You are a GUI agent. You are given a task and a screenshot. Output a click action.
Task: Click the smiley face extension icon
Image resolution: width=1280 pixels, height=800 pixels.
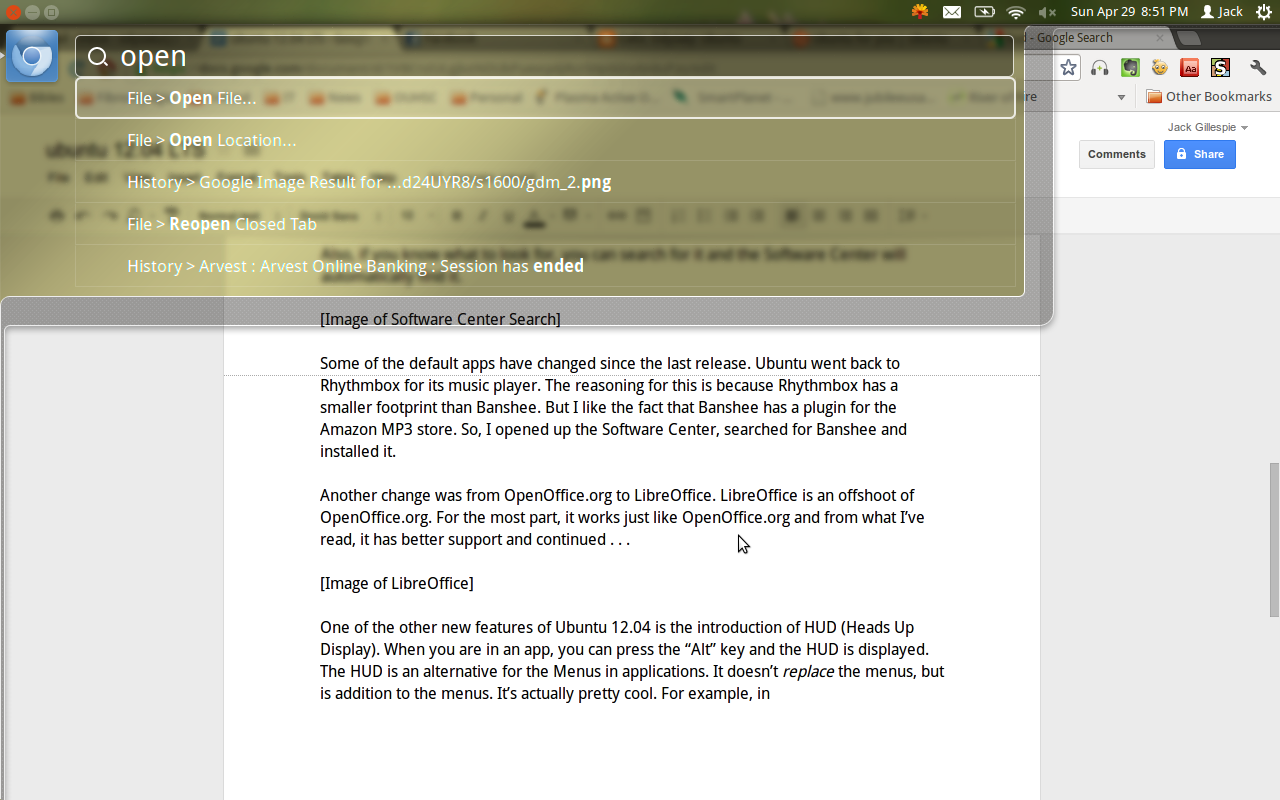(1160, 68)
